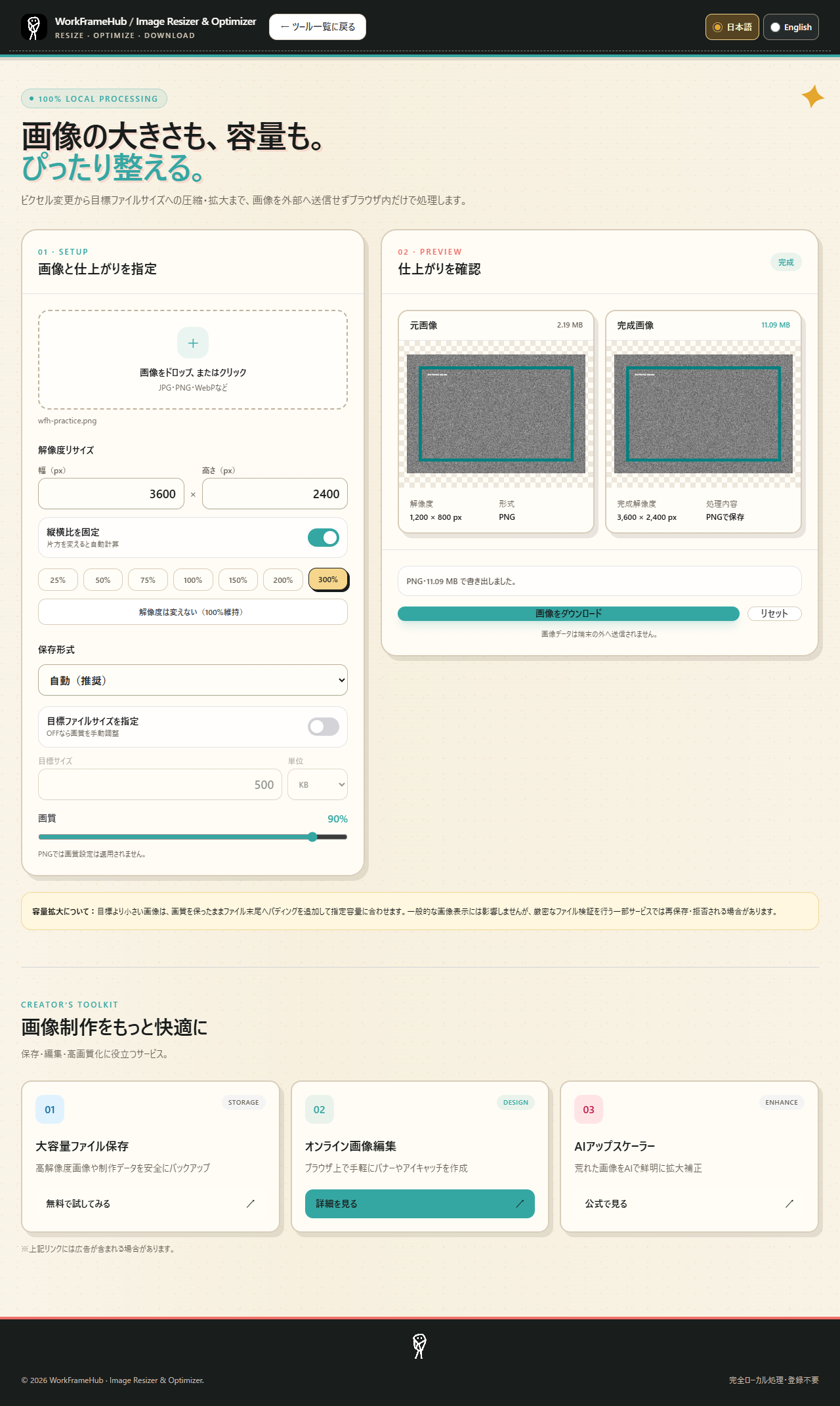Click the arrow icon on 公式で見る
840x1406 pixels.
point(789,1203)
